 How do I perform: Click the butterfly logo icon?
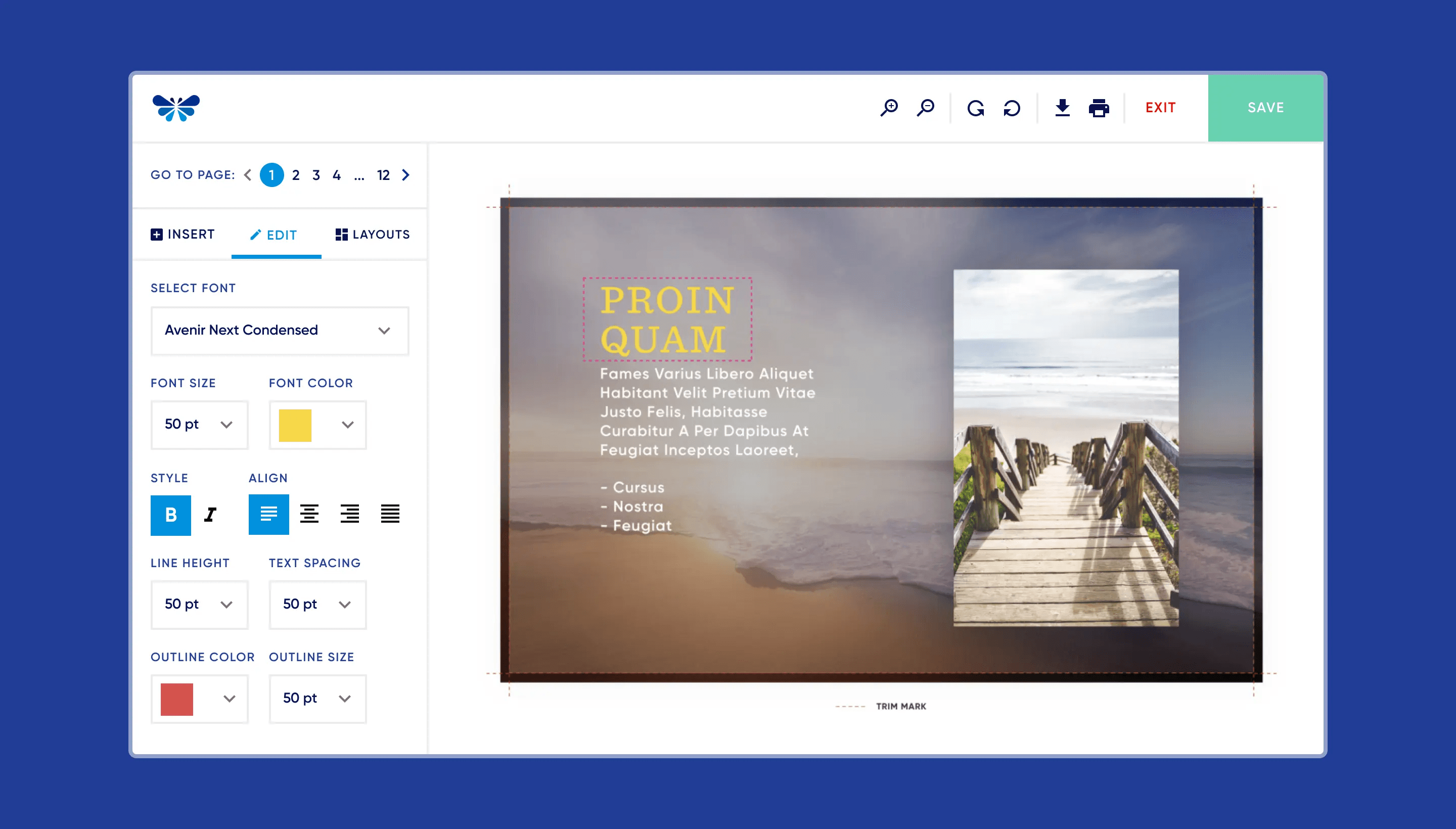pos(176,108)
